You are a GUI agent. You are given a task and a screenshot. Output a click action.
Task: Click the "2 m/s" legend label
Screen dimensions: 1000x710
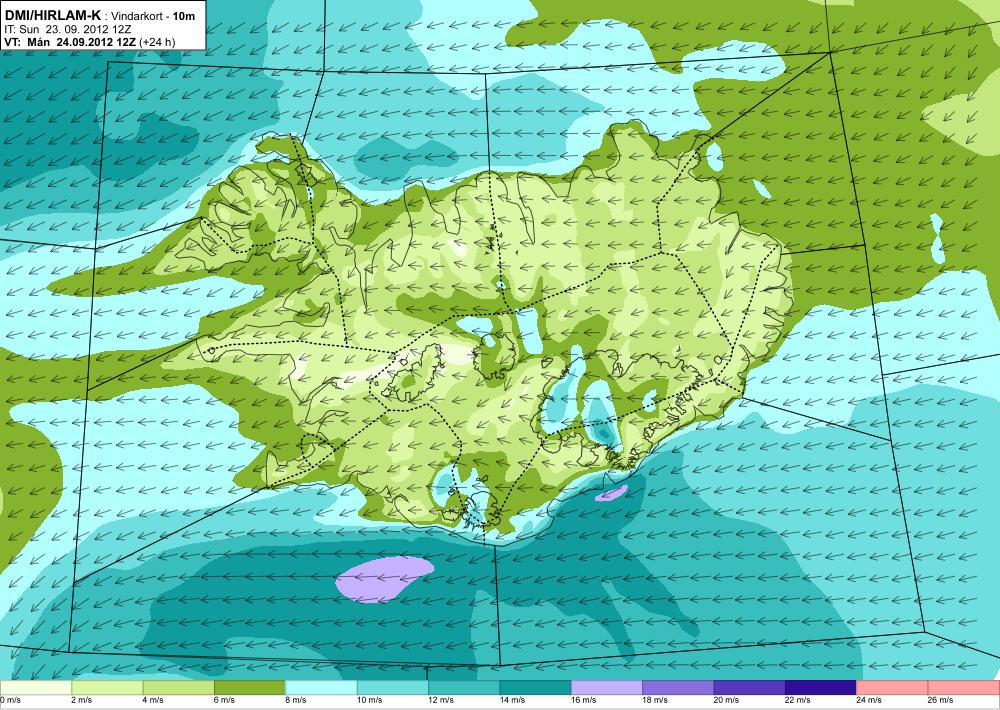[82, 700]
